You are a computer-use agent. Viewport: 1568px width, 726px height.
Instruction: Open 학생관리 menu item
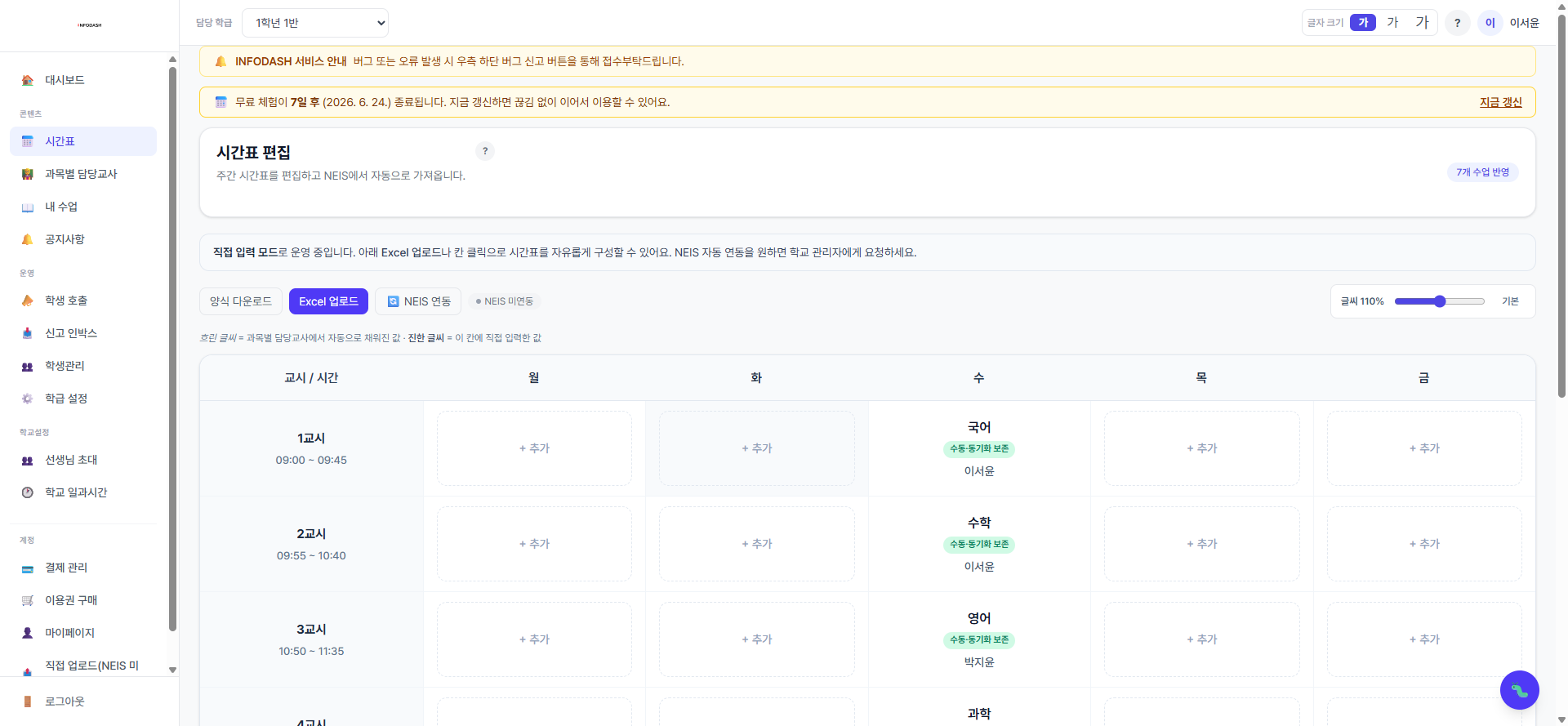[x=83, y=366]
